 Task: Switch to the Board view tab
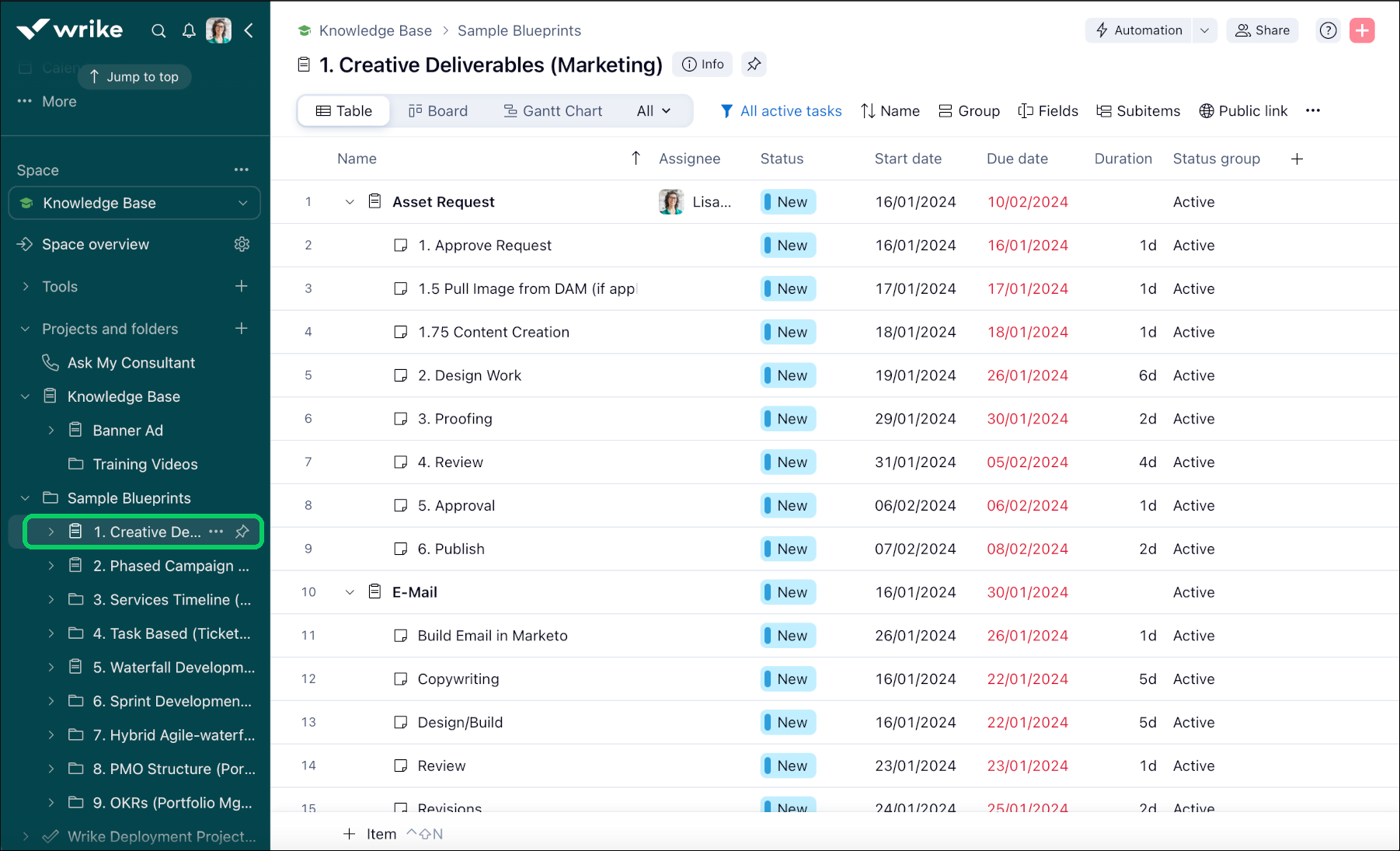438,111
